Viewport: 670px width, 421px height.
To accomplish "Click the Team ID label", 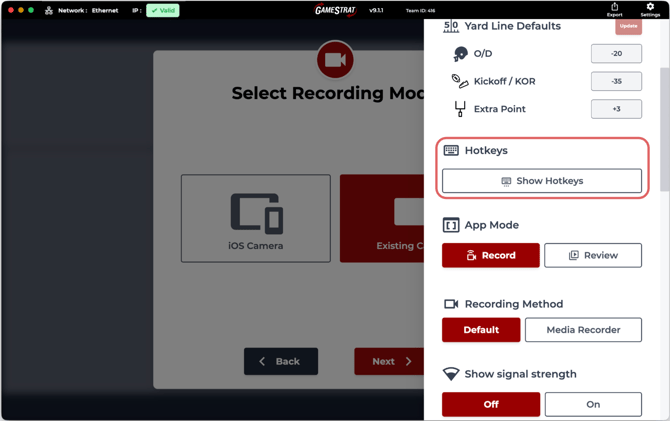I will tap(420, 11).
